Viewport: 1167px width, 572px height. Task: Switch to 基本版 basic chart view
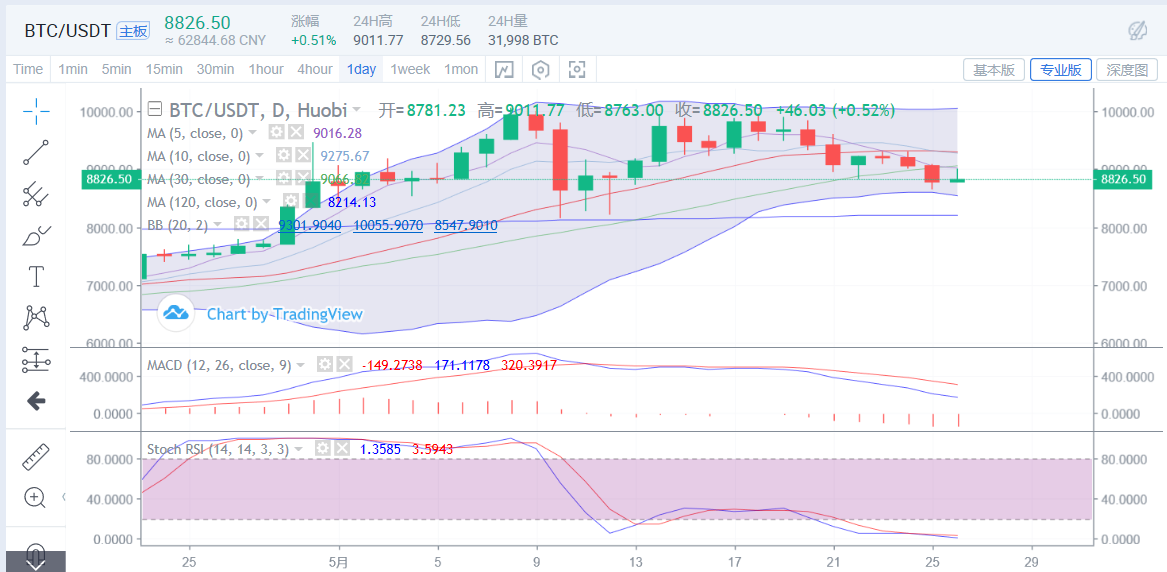[994, 70]
